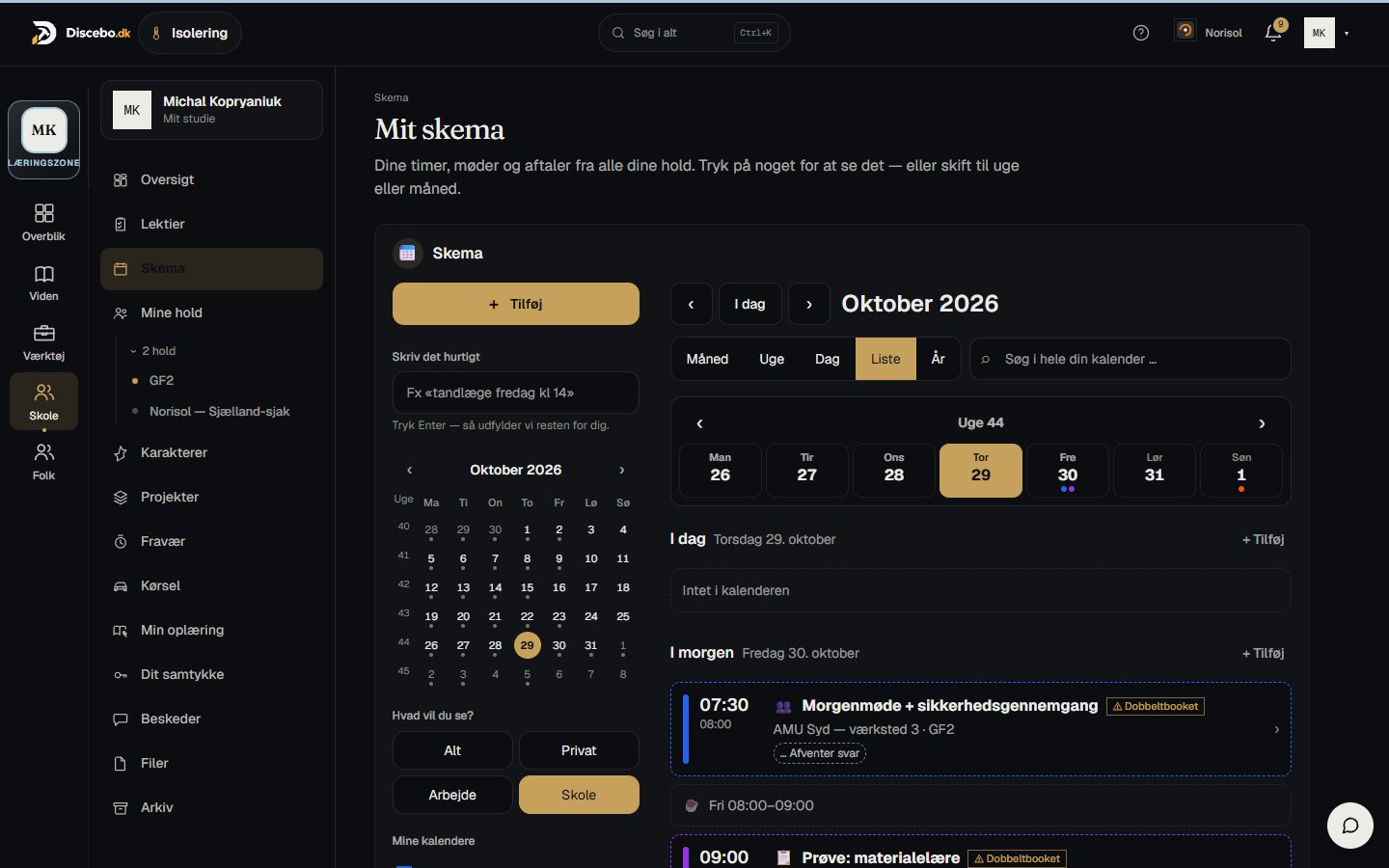Open the chat bubble button

tap(1350, 826)
